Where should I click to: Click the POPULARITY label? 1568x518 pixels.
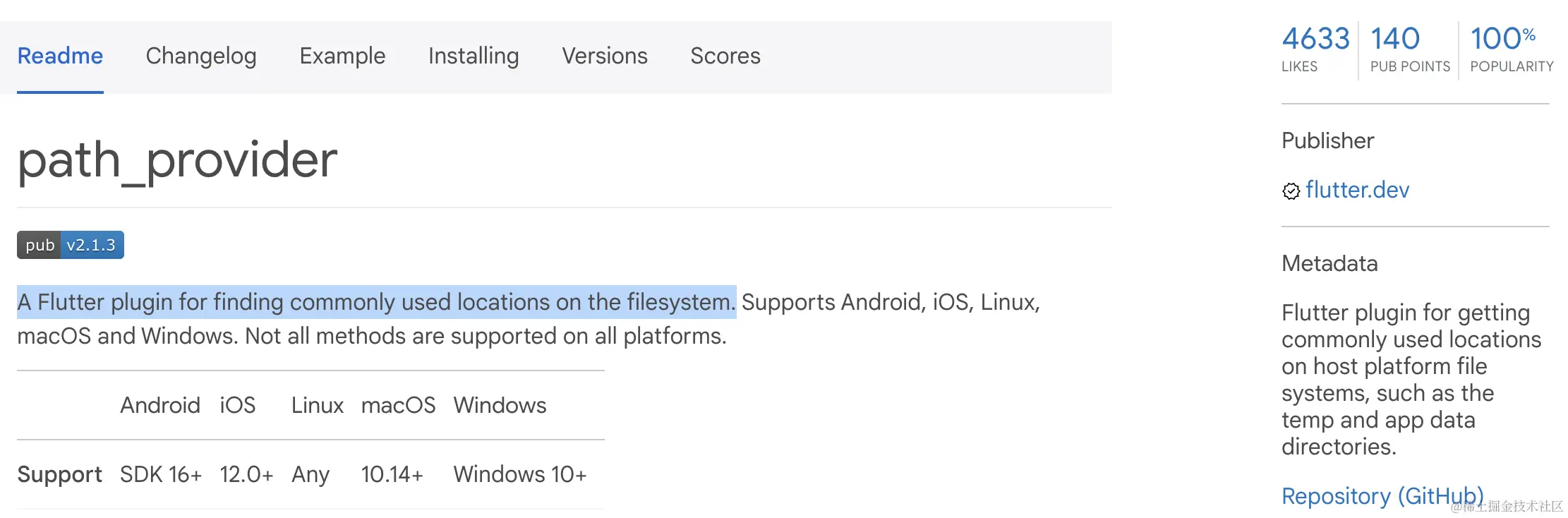pos(1511,66)
